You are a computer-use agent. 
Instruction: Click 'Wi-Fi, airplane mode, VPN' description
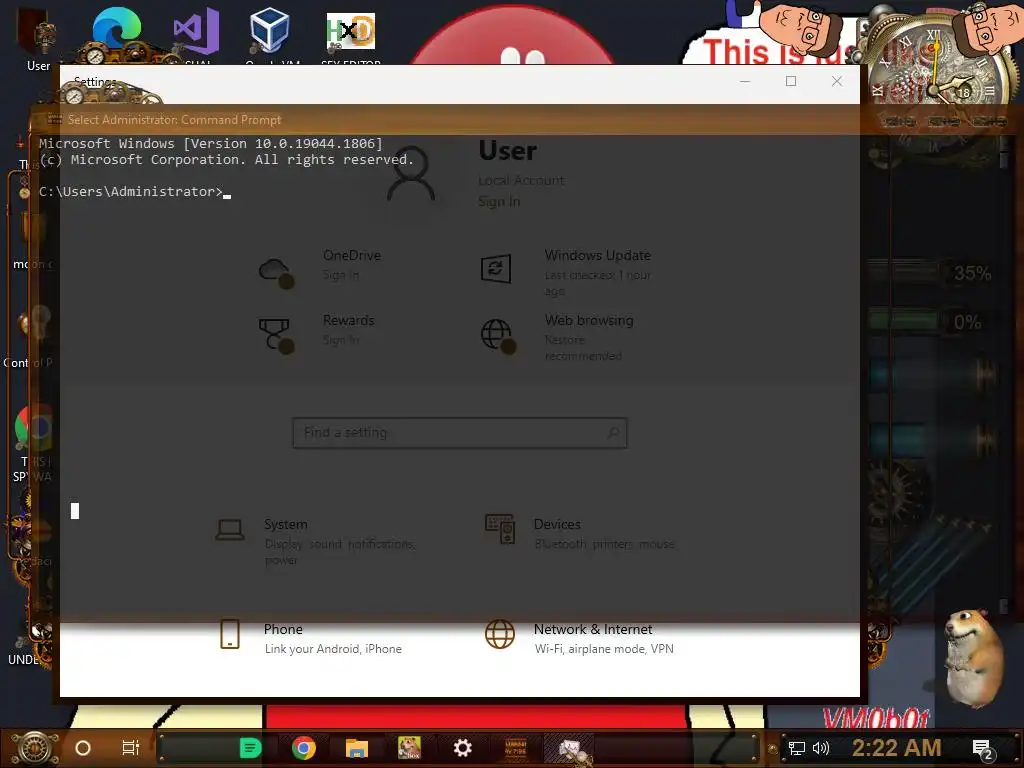pyautogui.click(x=604, y=648)
